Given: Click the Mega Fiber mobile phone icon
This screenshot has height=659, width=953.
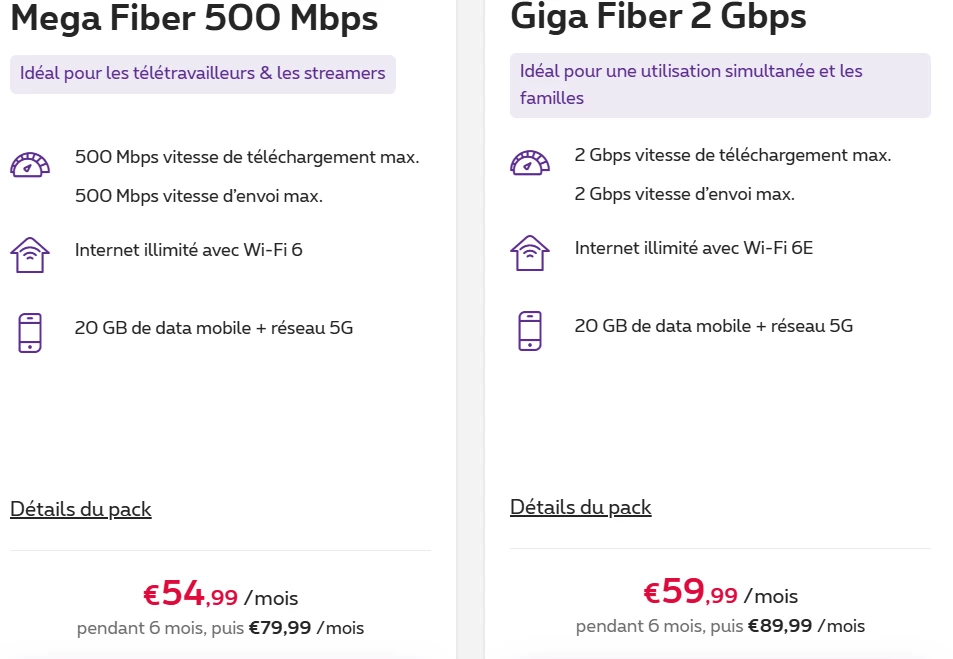Looking at the screenshot, I should click(x=30, y=332).
